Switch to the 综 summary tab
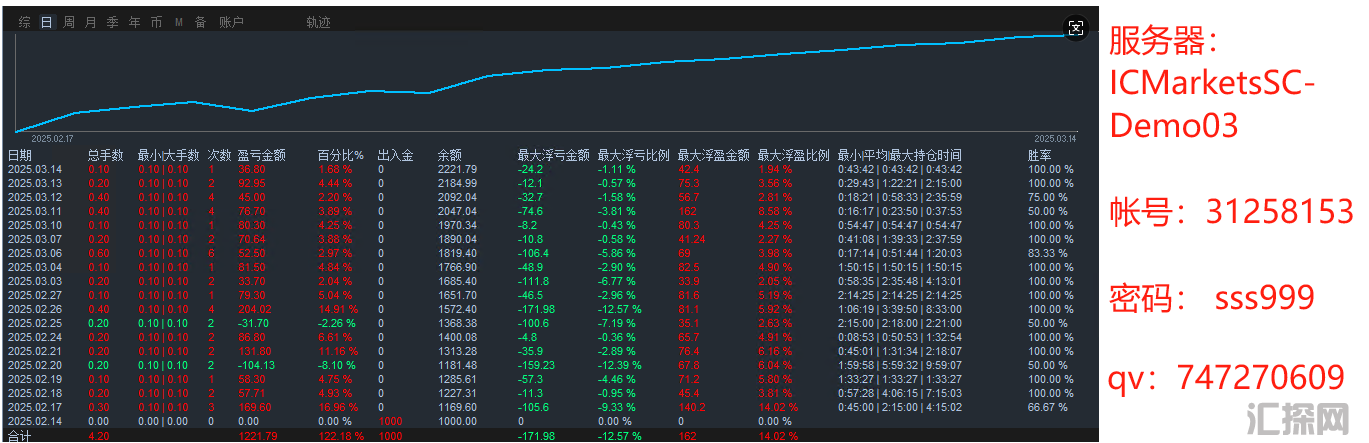 (25, 22)
